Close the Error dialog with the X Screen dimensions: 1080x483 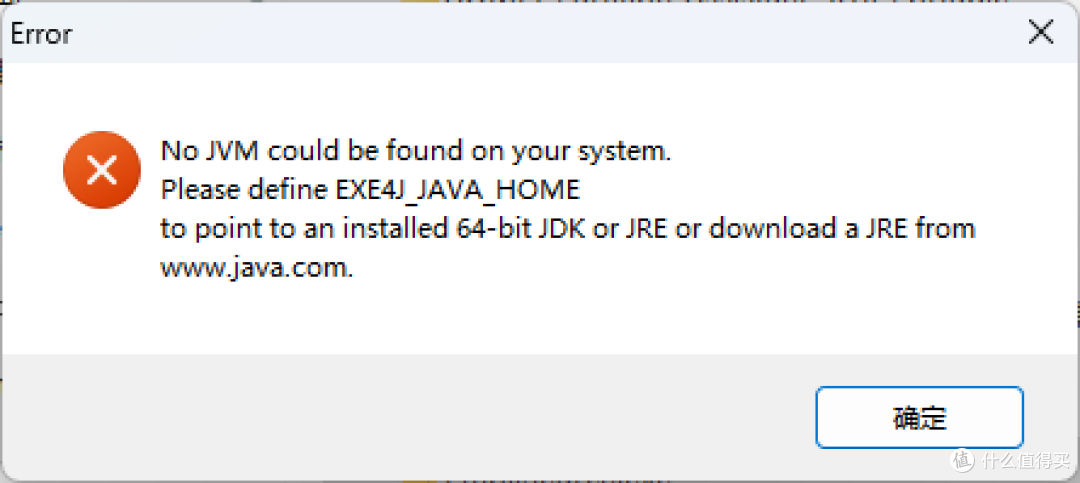(1040, 33)
